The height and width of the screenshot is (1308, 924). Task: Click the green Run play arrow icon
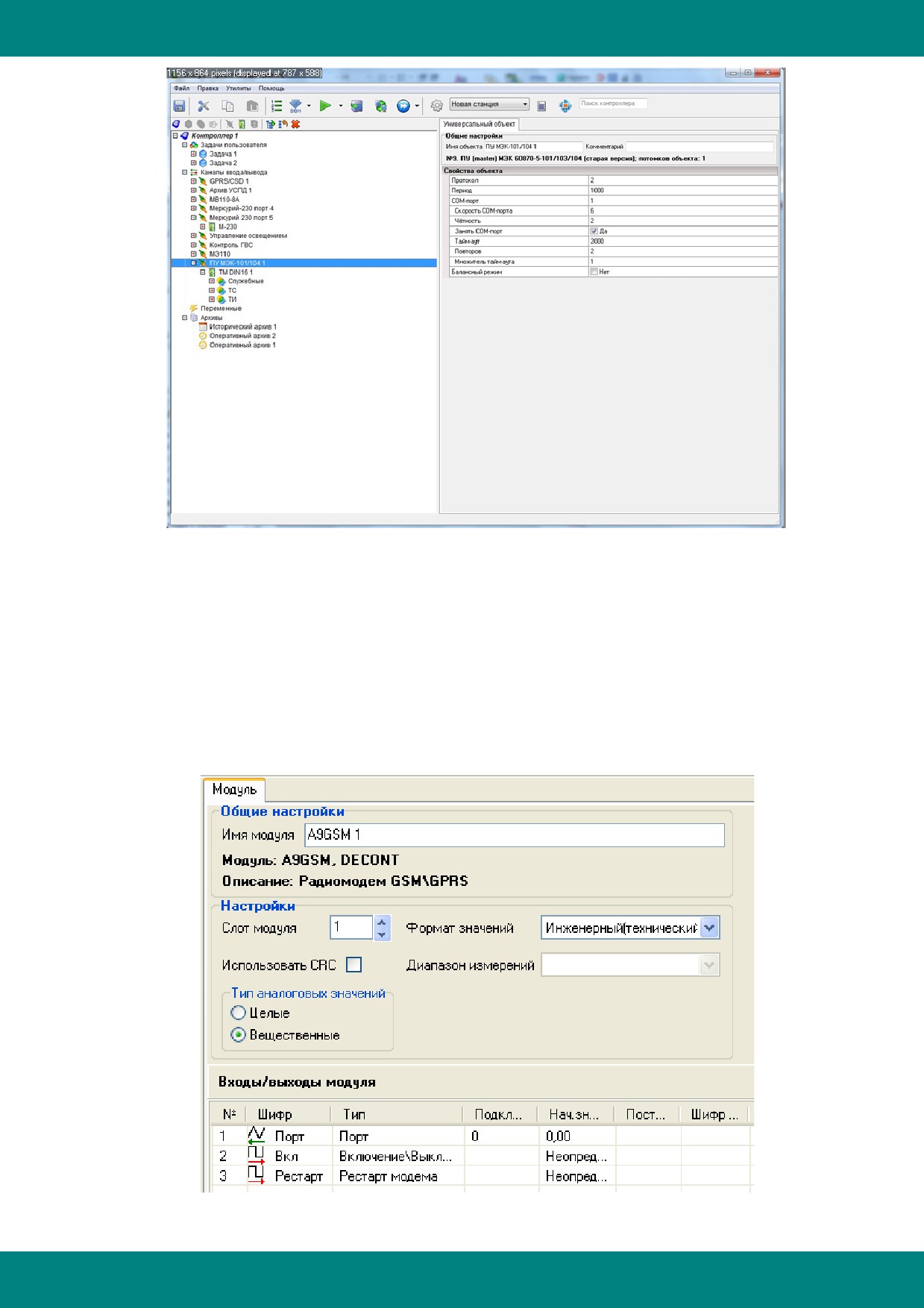tap(325, 106)
